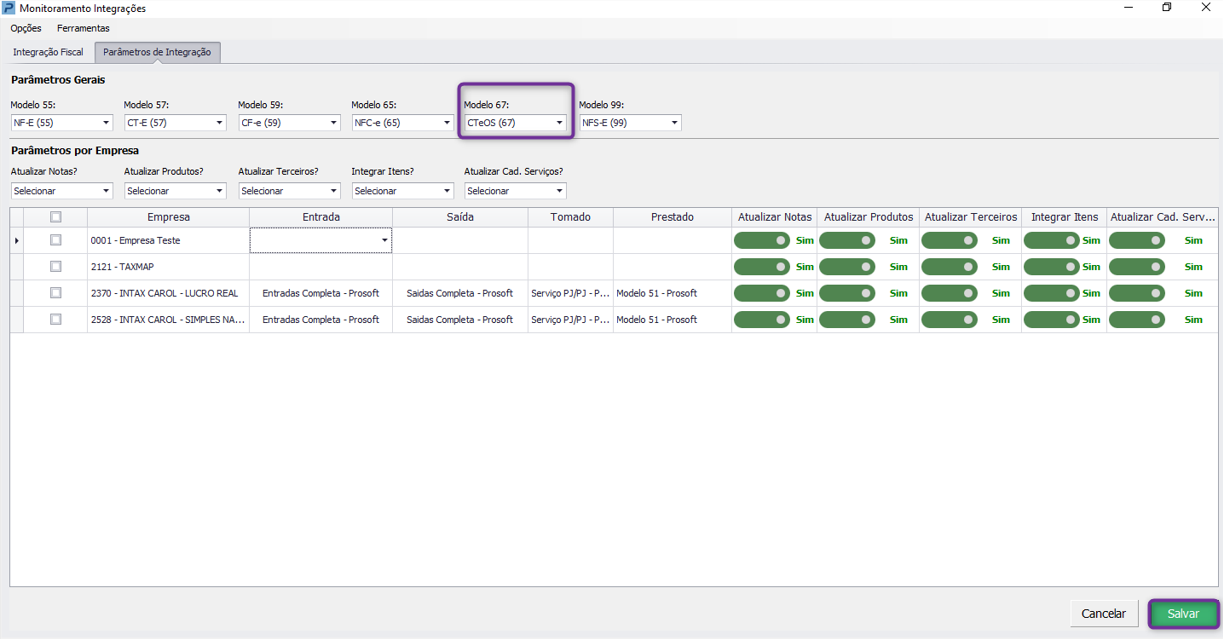This screenshot has width=1223, height=639.
Task: Click the Prestado column header
Action: [x=672, y=217]
